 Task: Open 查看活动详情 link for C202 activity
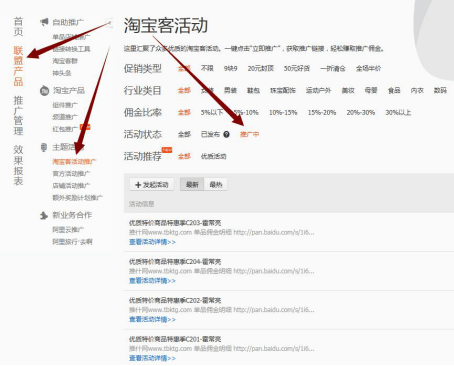point(152,319)
